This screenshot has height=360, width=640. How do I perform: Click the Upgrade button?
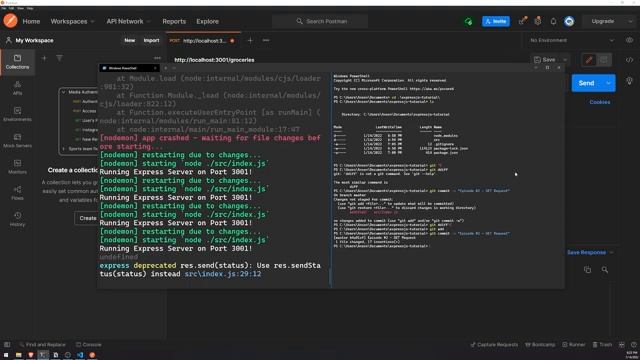pyautogui.click(x=603, y=21)
